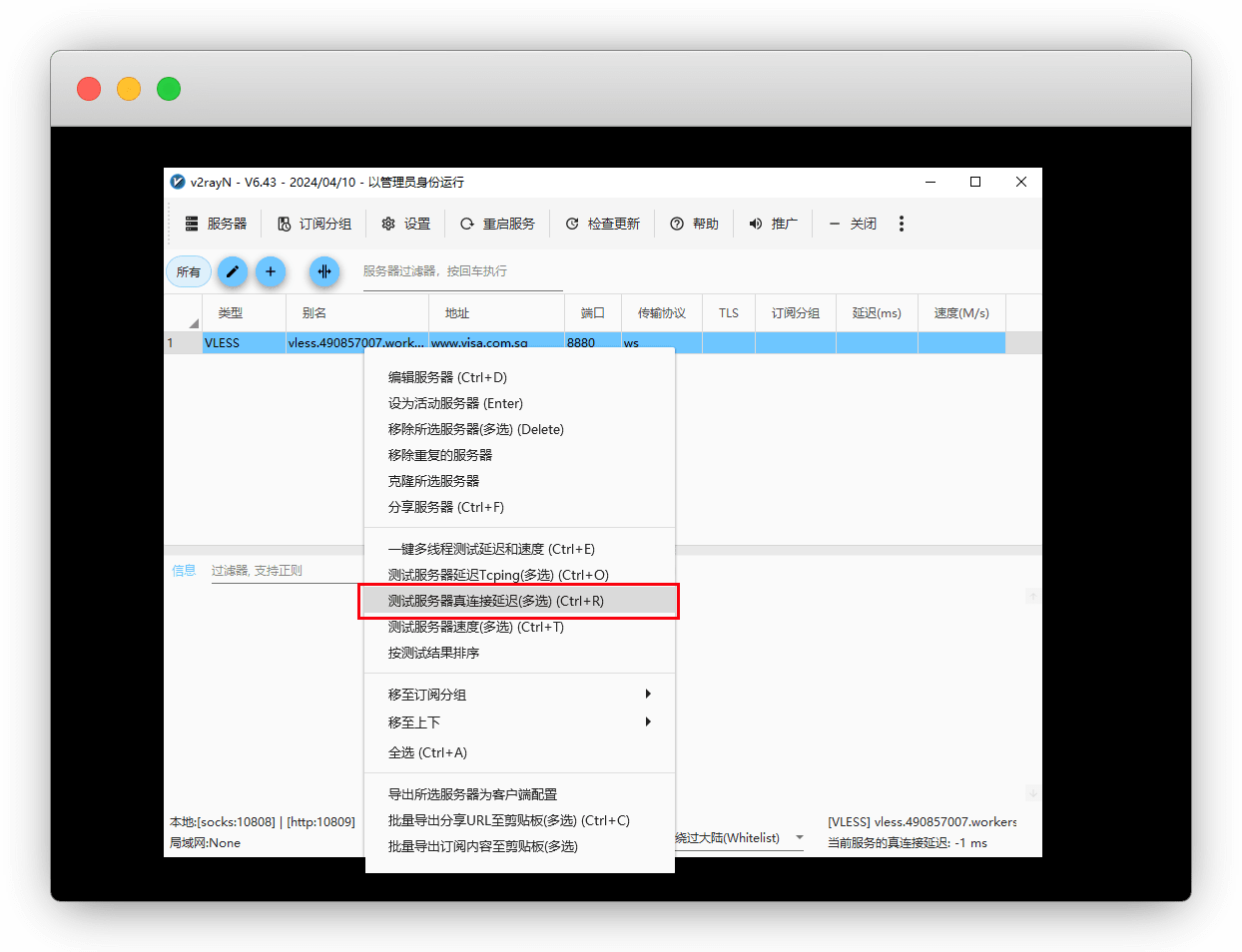Sort by 延迟(ms) column header
Screen dimensions: 1242x952
click(877, 313)
